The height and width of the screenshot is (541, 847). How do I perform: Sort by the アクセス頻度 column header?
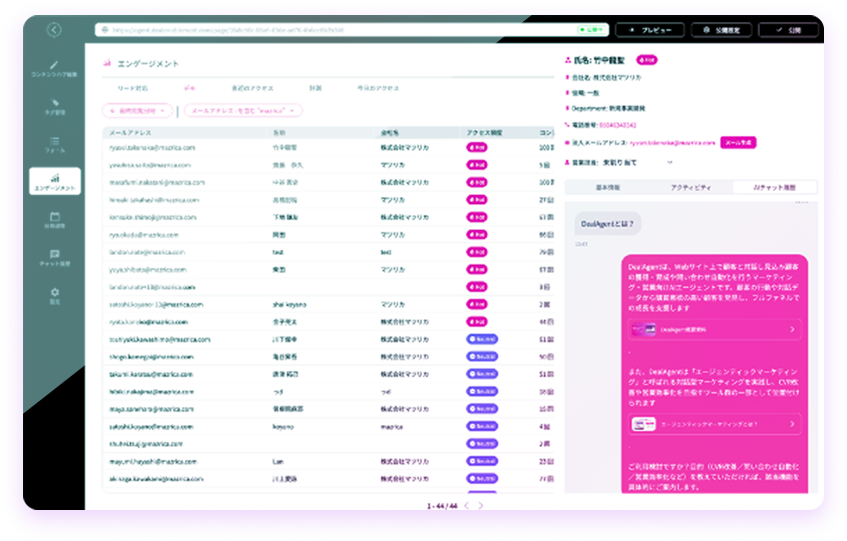[485, 132]
